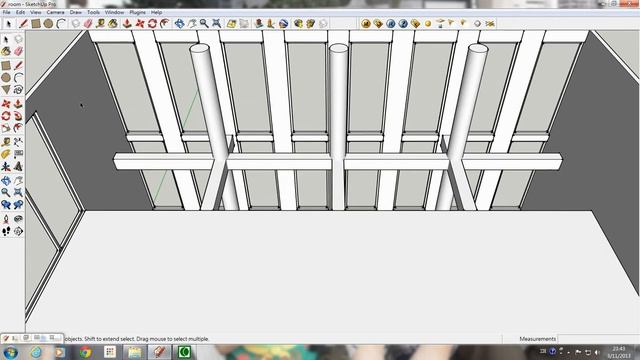Choose the Offset tool in the top toolbar
The width and height of the screenshot is (640, 360).
(x=164, y=24)
